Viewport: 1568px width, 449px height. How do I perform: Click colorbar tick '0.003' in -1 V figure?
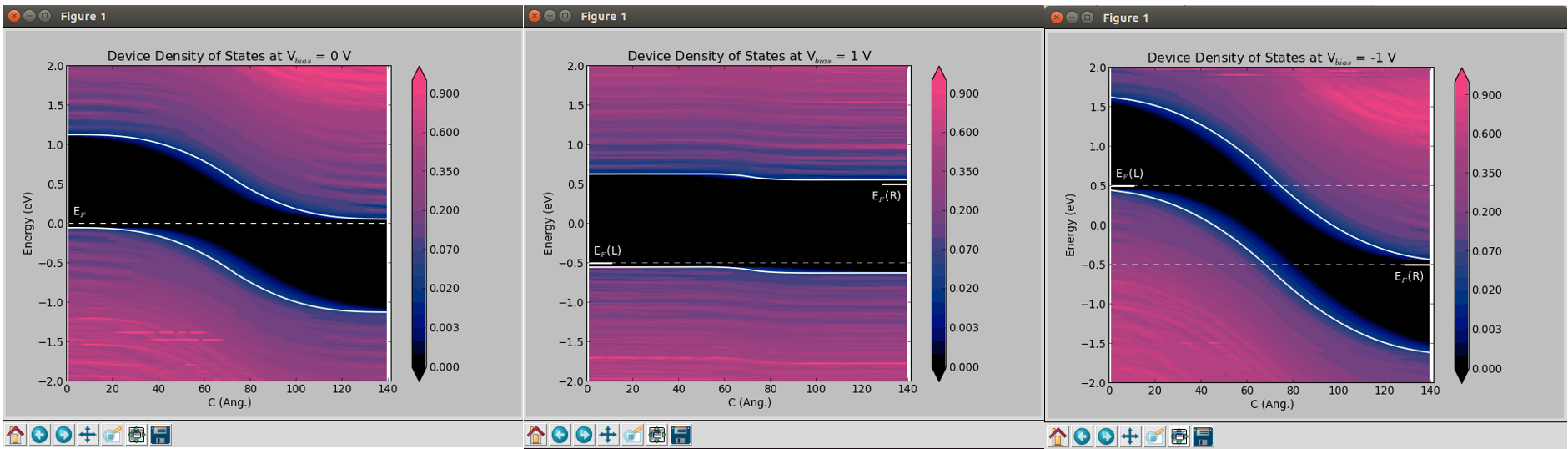point(1486,329)
